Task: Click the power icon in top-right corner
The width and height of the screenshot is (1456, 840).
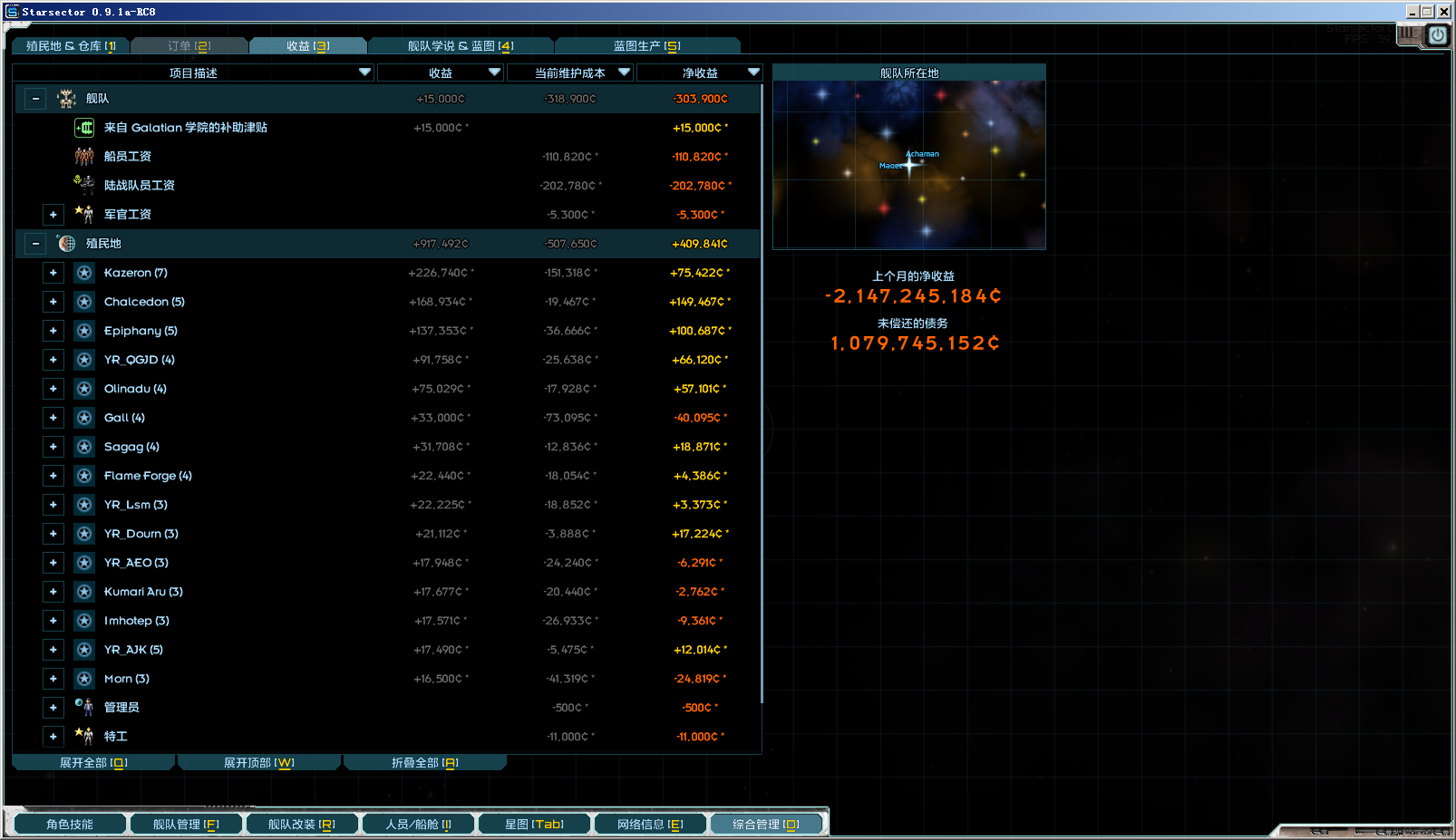Action: tap(1437, 35)
